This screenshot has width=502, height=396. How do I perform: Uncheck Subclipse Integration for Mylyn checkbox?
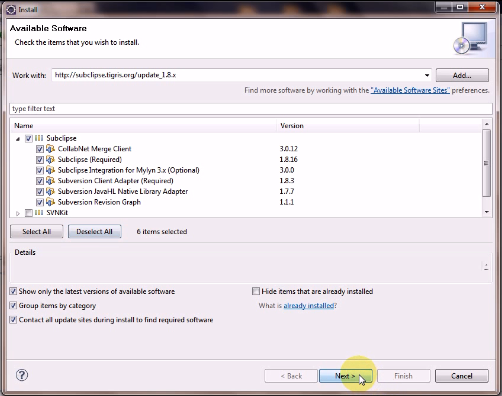[x=40, y=170]
